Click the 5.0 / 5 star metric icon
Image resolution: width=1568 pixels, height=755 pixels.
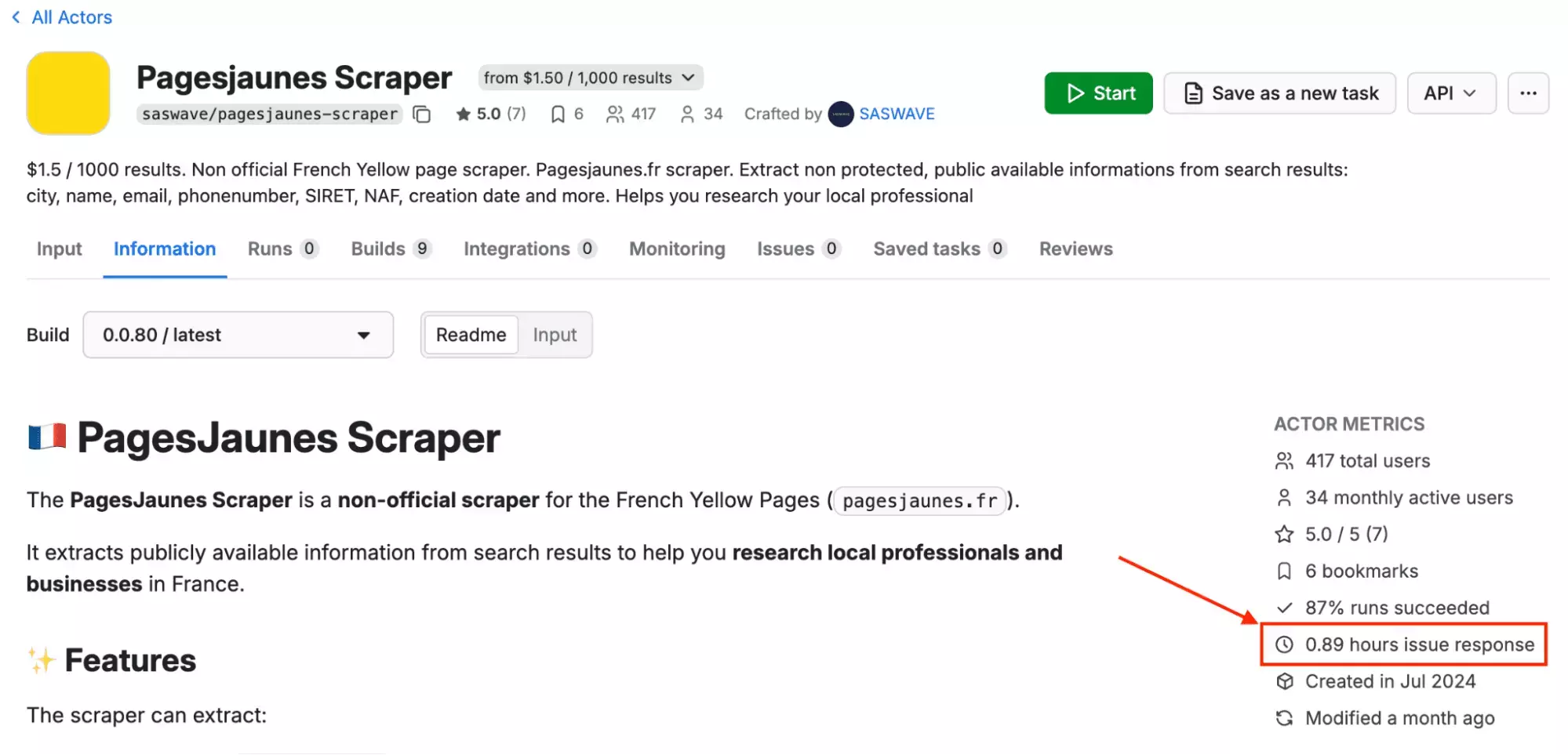[1284, 534]
